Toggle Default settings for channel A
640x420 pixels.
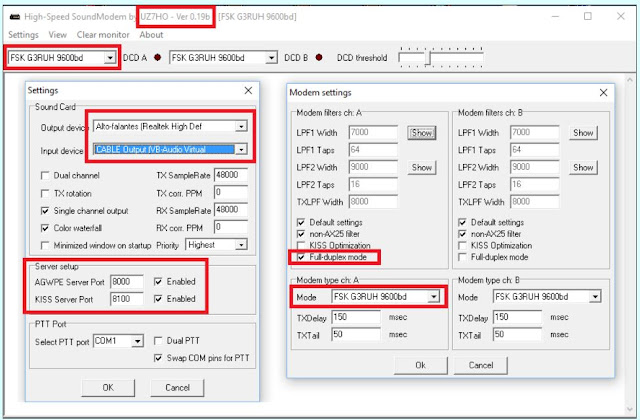click(x=301, y=222)
